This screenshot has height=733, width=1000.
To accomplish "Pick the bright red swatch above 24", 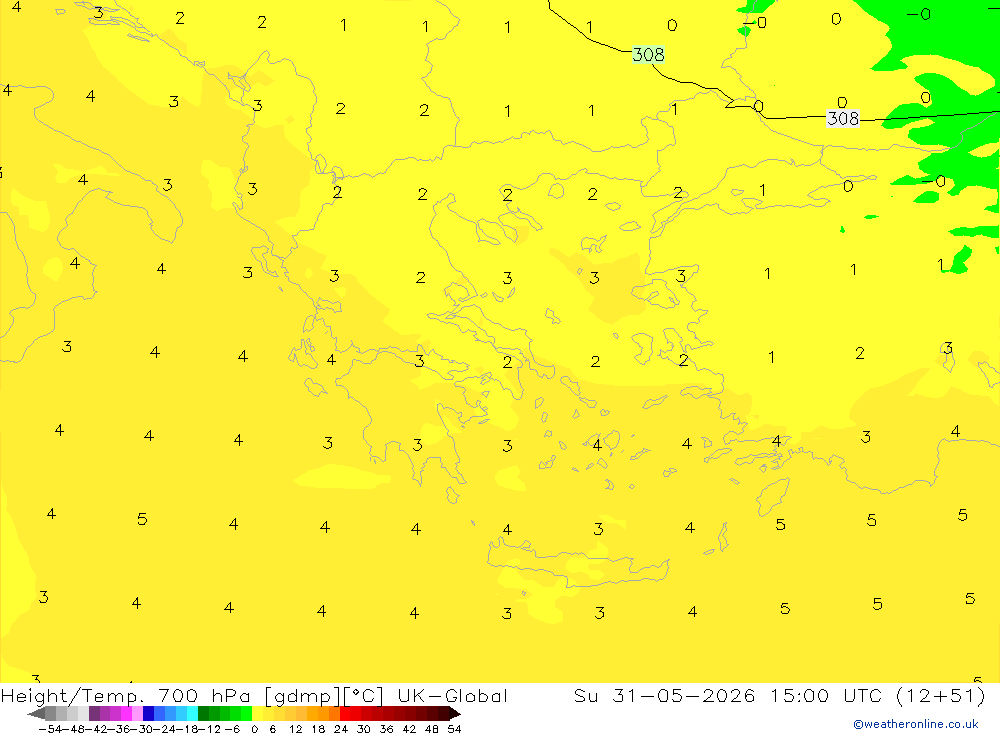I will pos(345,713).
